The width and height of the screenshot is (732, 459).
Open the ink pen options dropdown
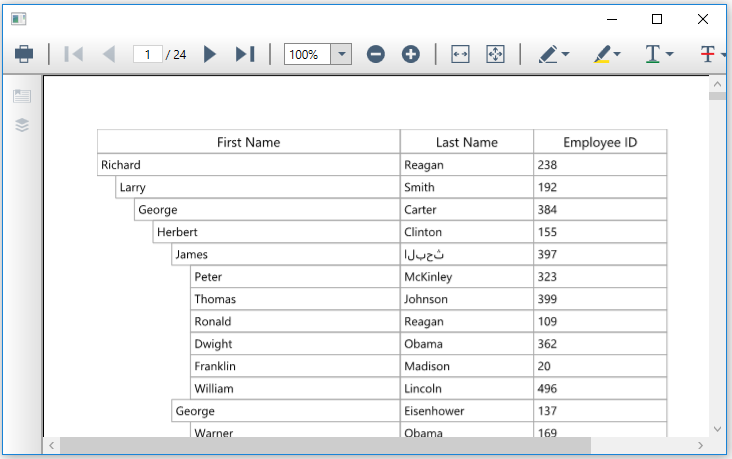[566, 54]
